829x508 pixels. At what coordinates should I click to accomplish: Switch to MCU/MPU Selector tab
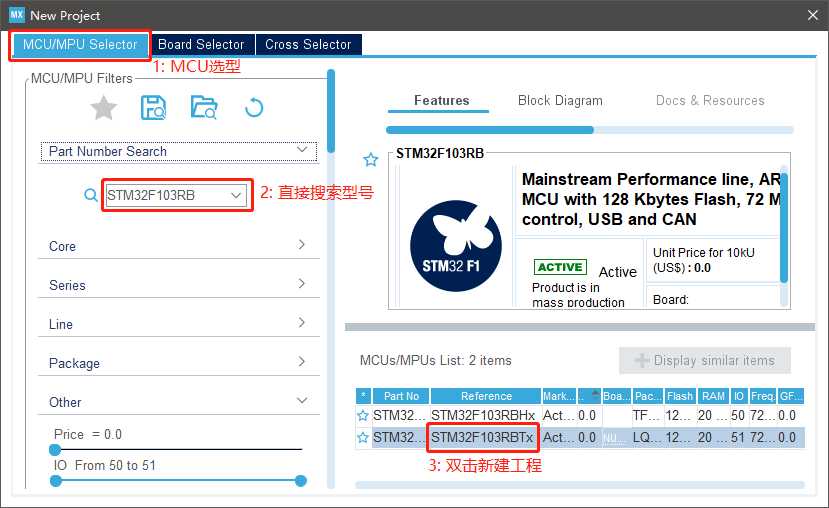(x=80, y=44)
